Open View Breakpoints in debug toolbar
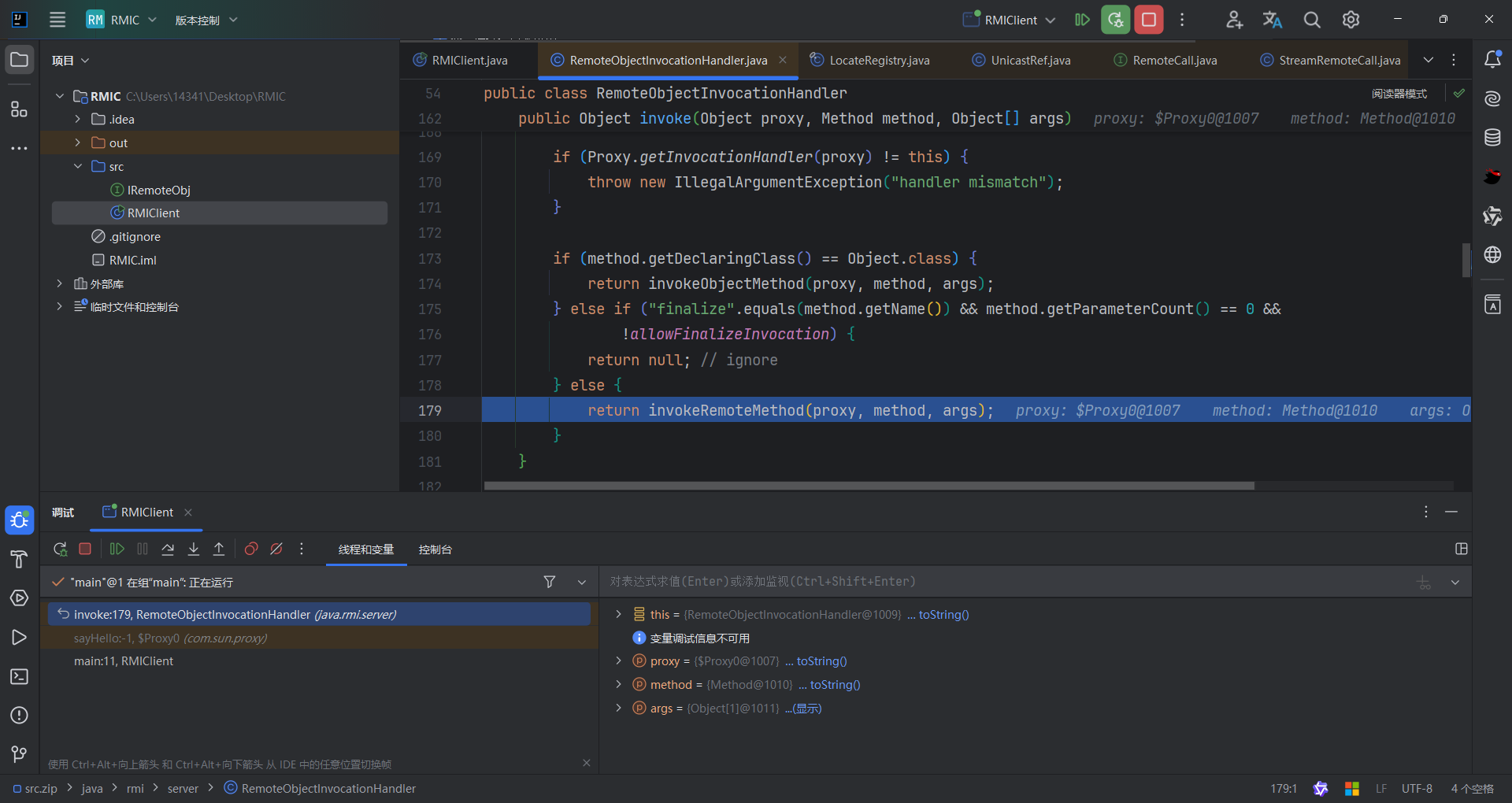The width and height of the screenshot is (1512, 803). pos(251,549)
